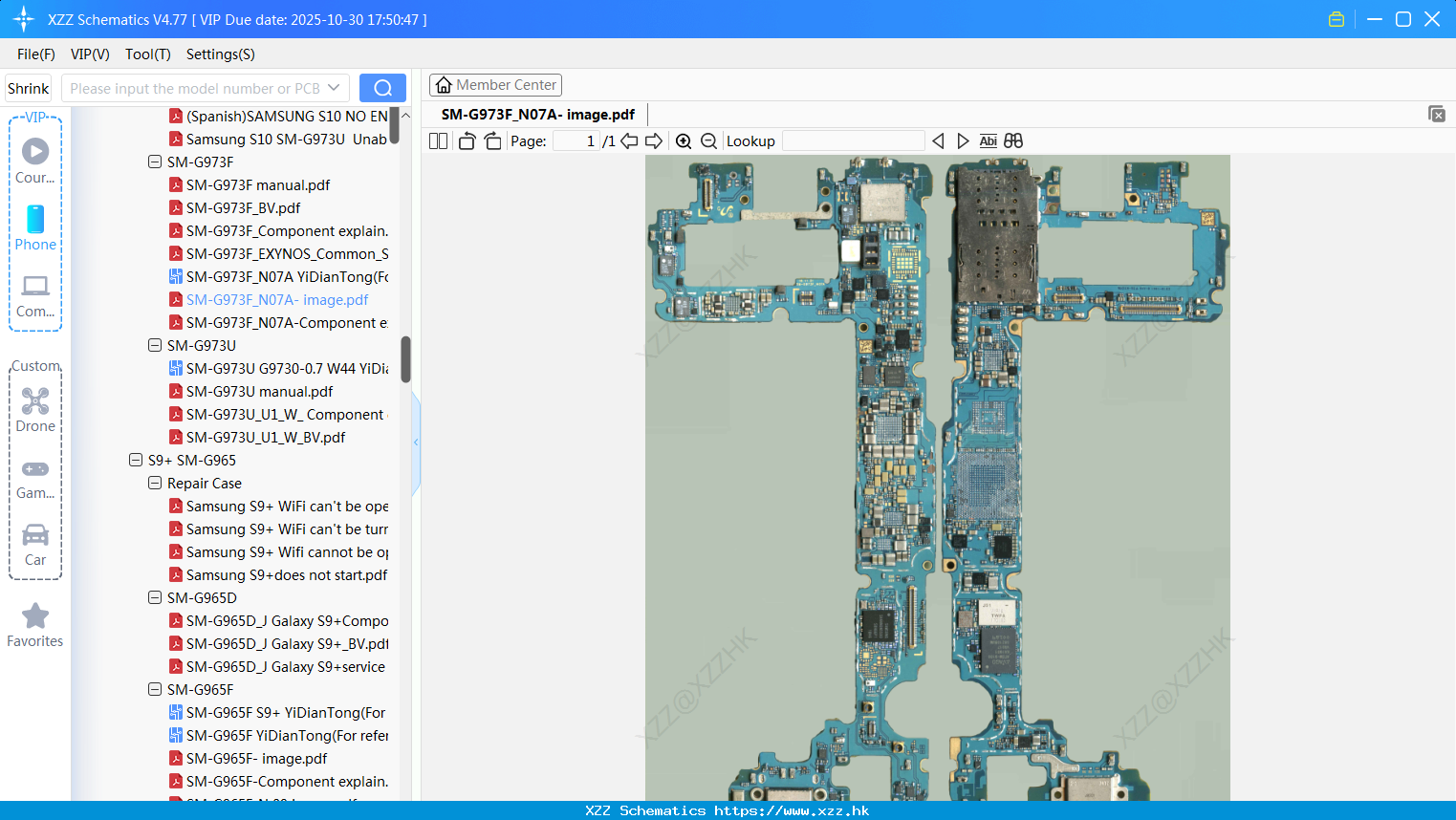Open the File(F) menu
Viewport: 1456px width, 820px height.
click(36, 54)
